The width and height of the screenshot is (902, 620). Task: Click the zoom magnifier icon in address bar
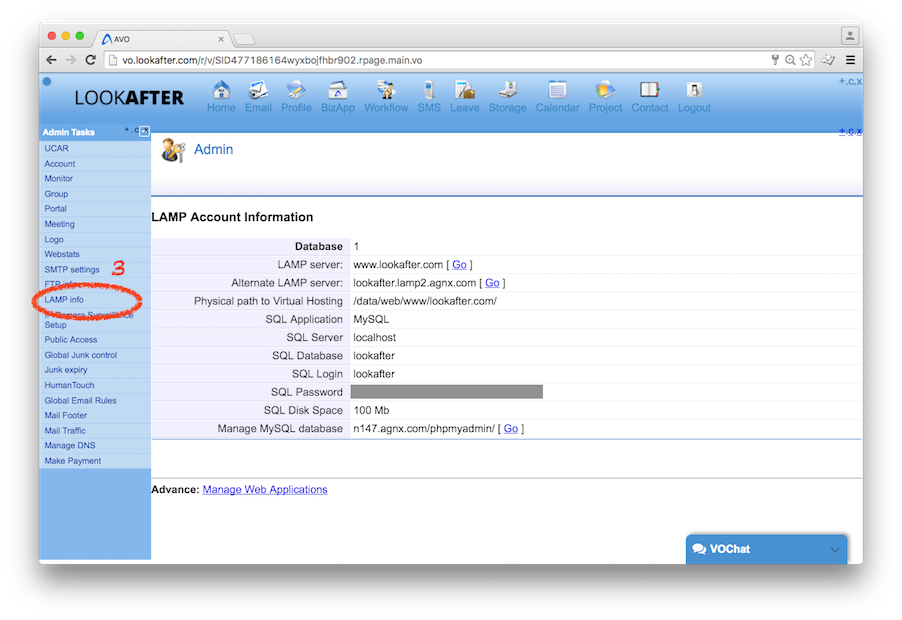tap(790, 60)
